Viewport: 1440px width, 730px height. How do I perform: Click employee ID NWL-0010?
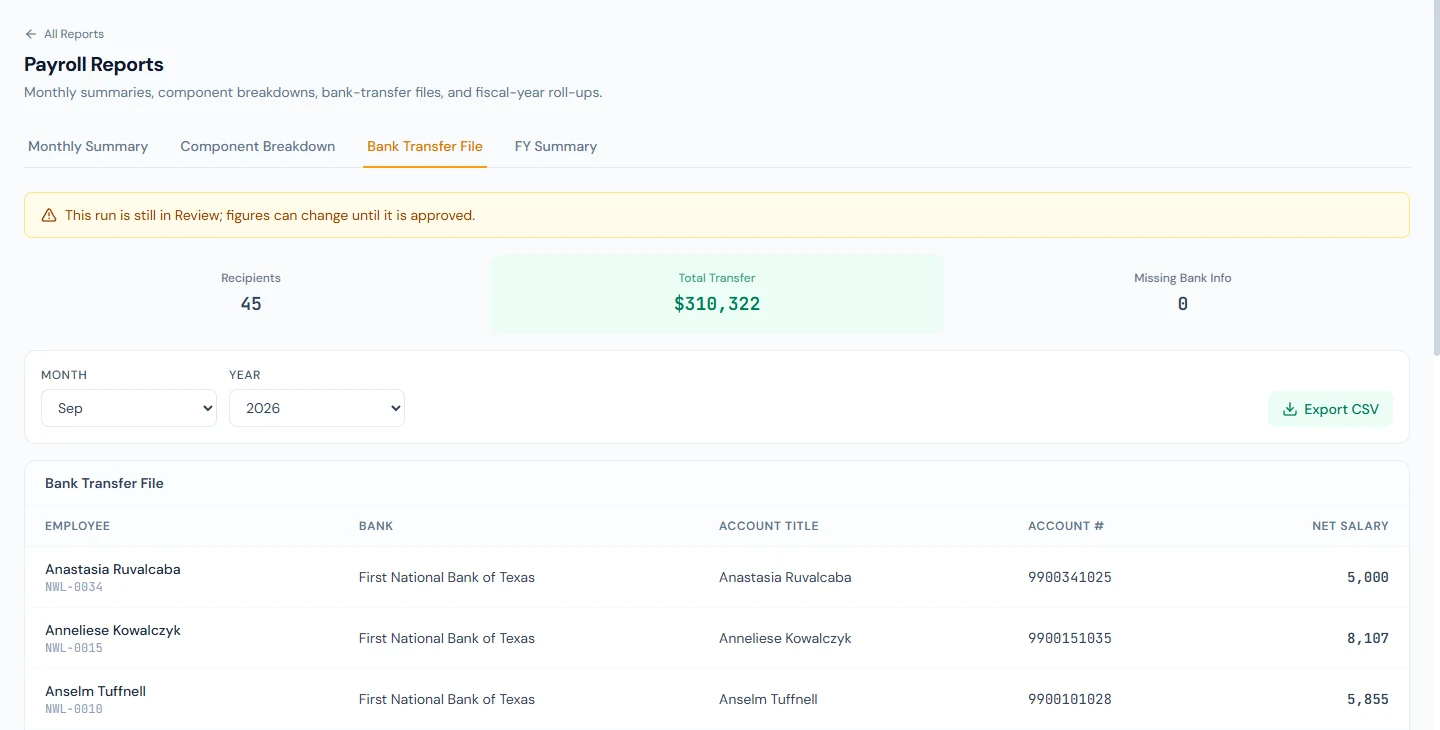(x=74, y=709)
